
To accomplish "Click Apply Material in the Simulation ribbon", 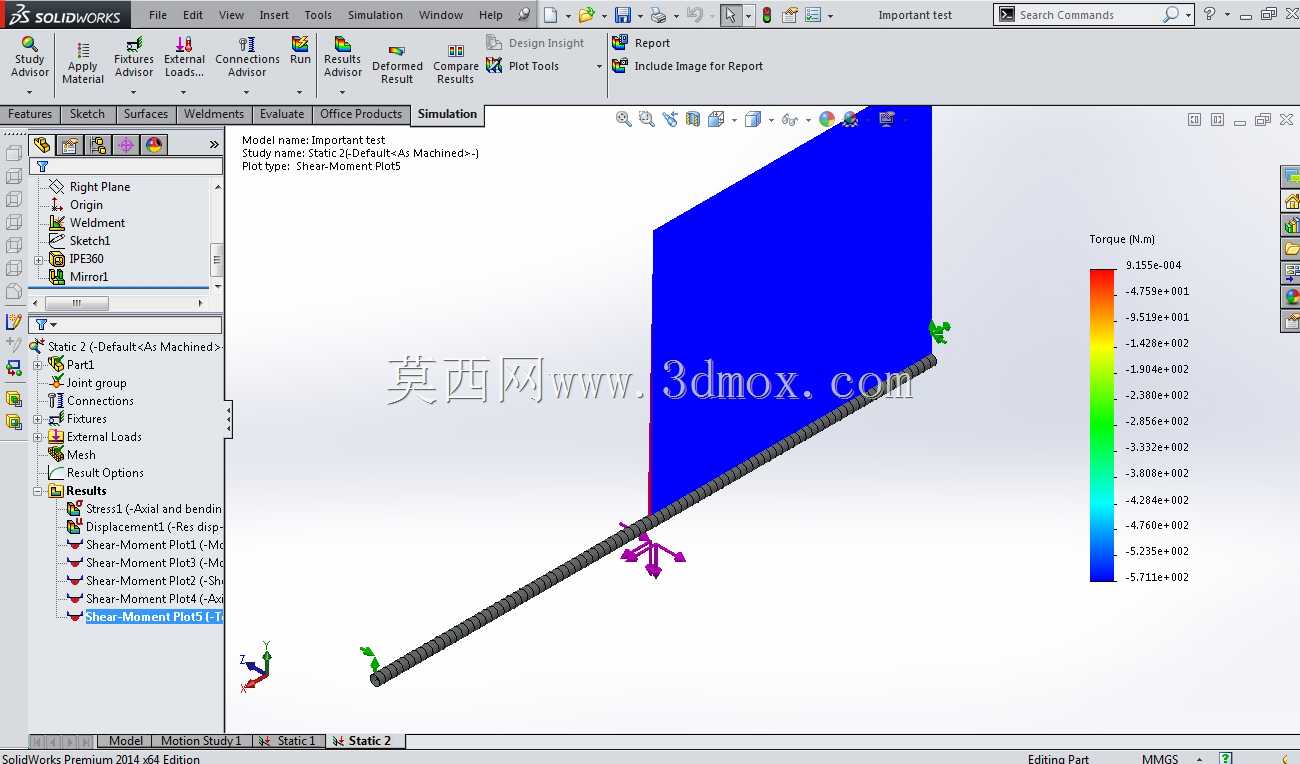I will tap(83, 64).
